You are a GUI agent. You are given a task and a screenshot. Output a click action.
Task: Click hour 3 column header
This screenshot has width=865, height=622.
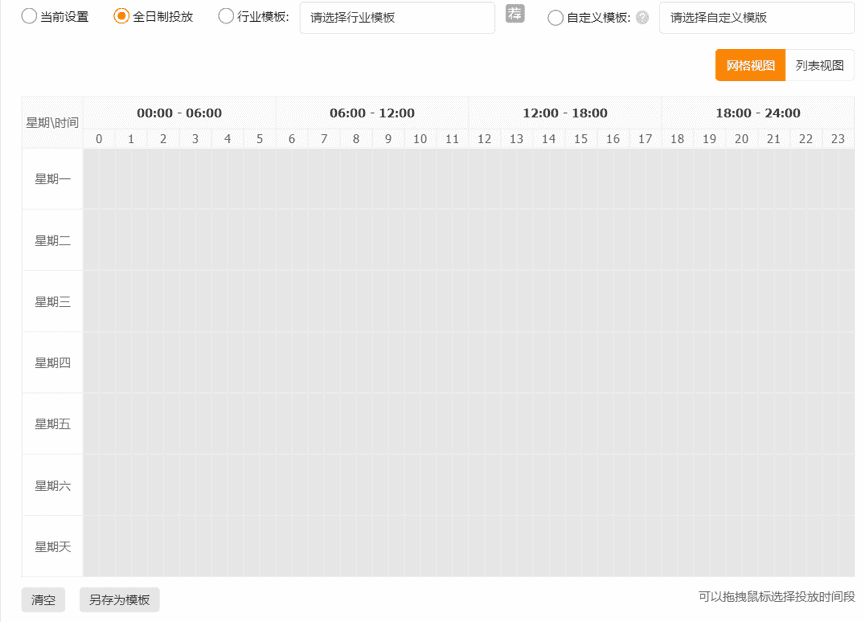195,138
